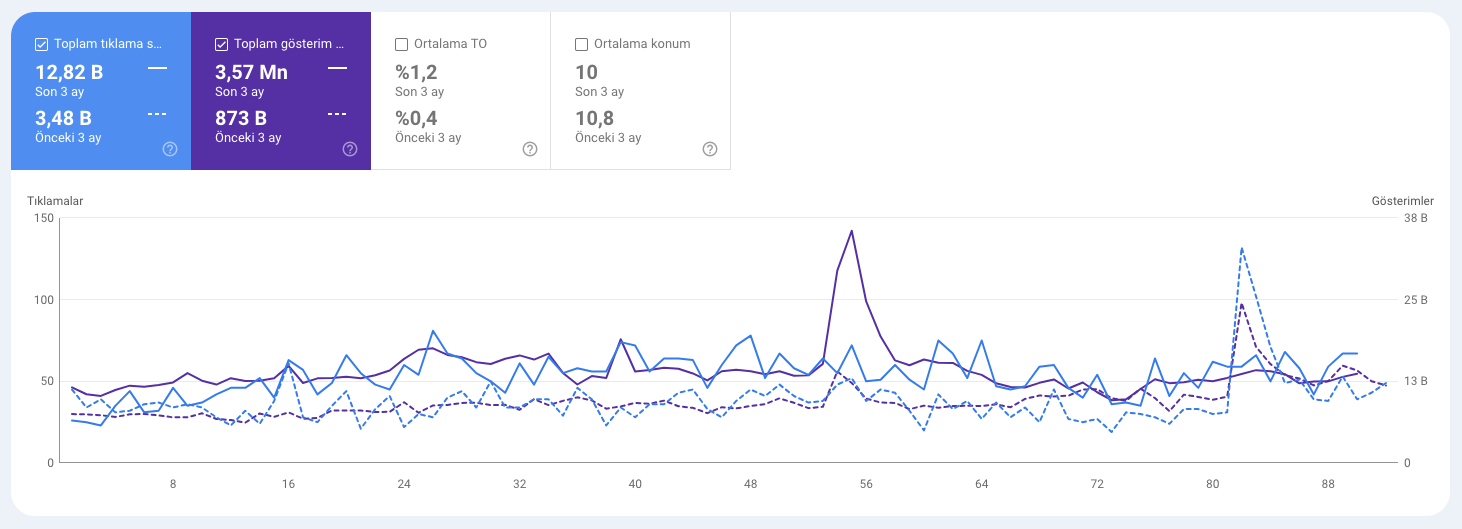Select the 3,57 Mn total impressions value
The width and height of the screenshot is (1462, 529).
coord(251,72)
